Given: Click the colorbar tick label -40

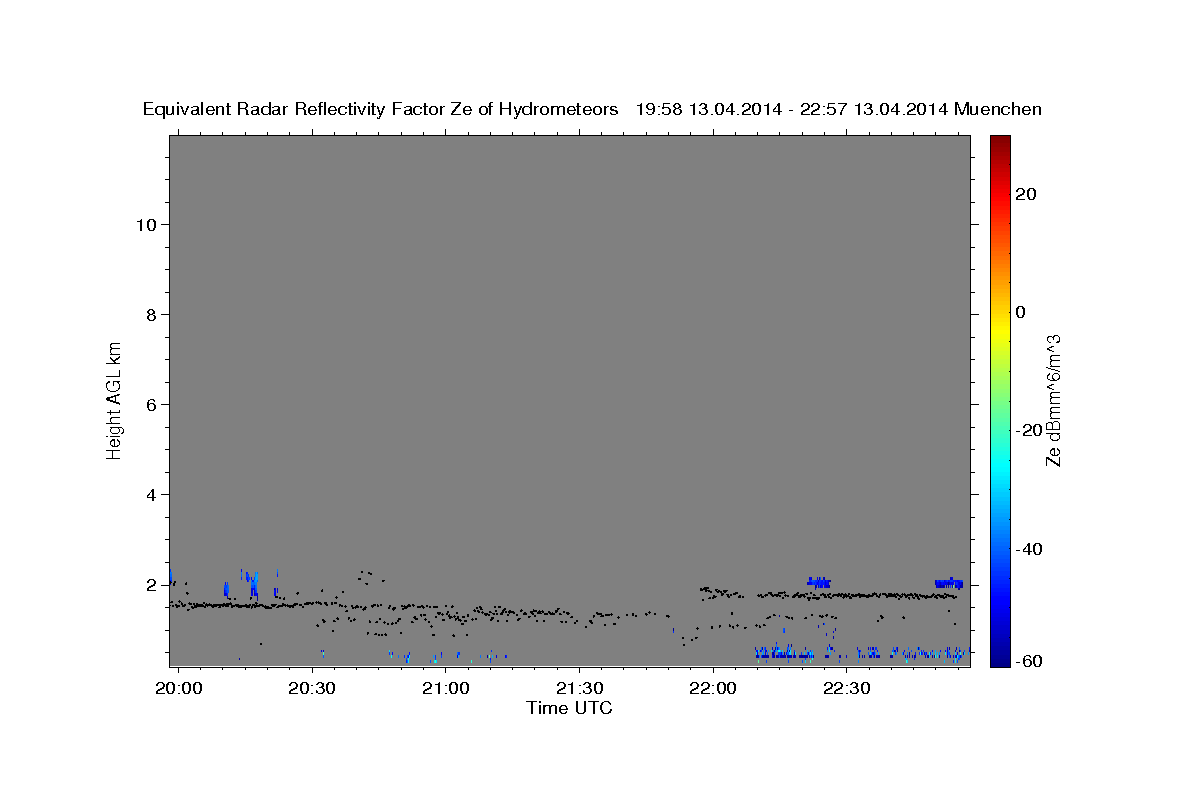Looking at the screenshot, I should 1029,548.
